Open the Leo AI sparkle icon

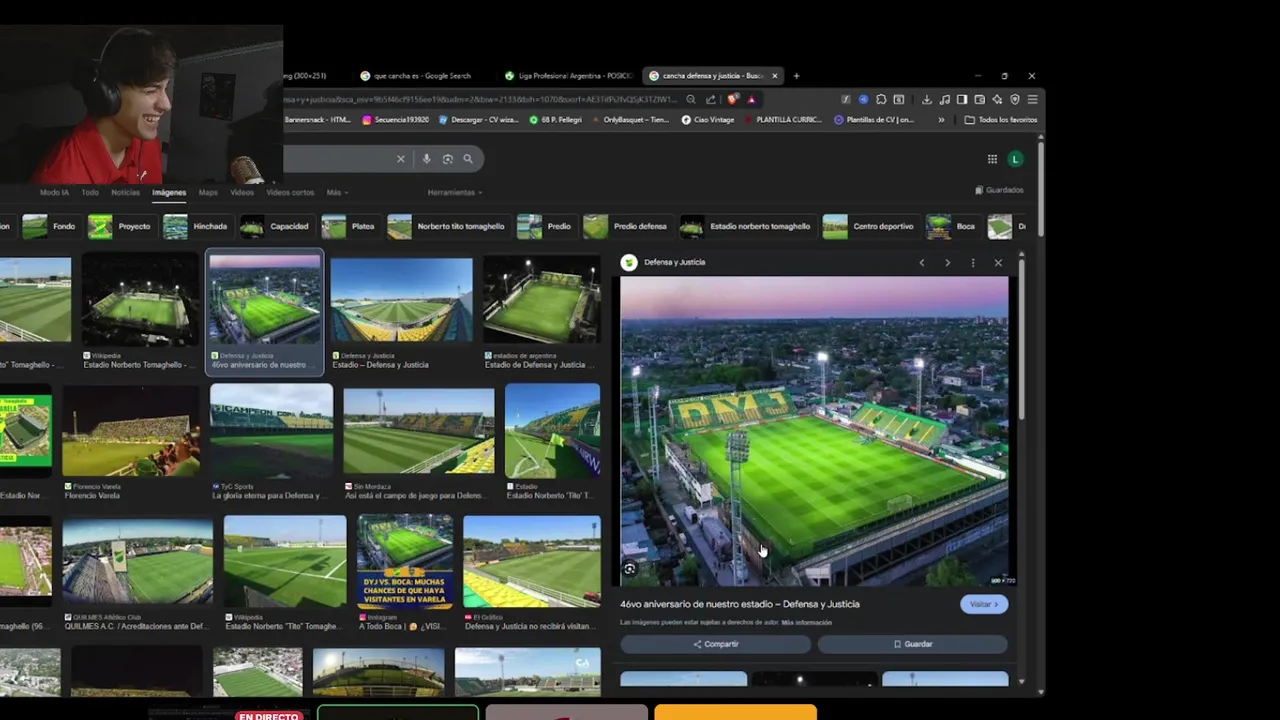(997, 99)
